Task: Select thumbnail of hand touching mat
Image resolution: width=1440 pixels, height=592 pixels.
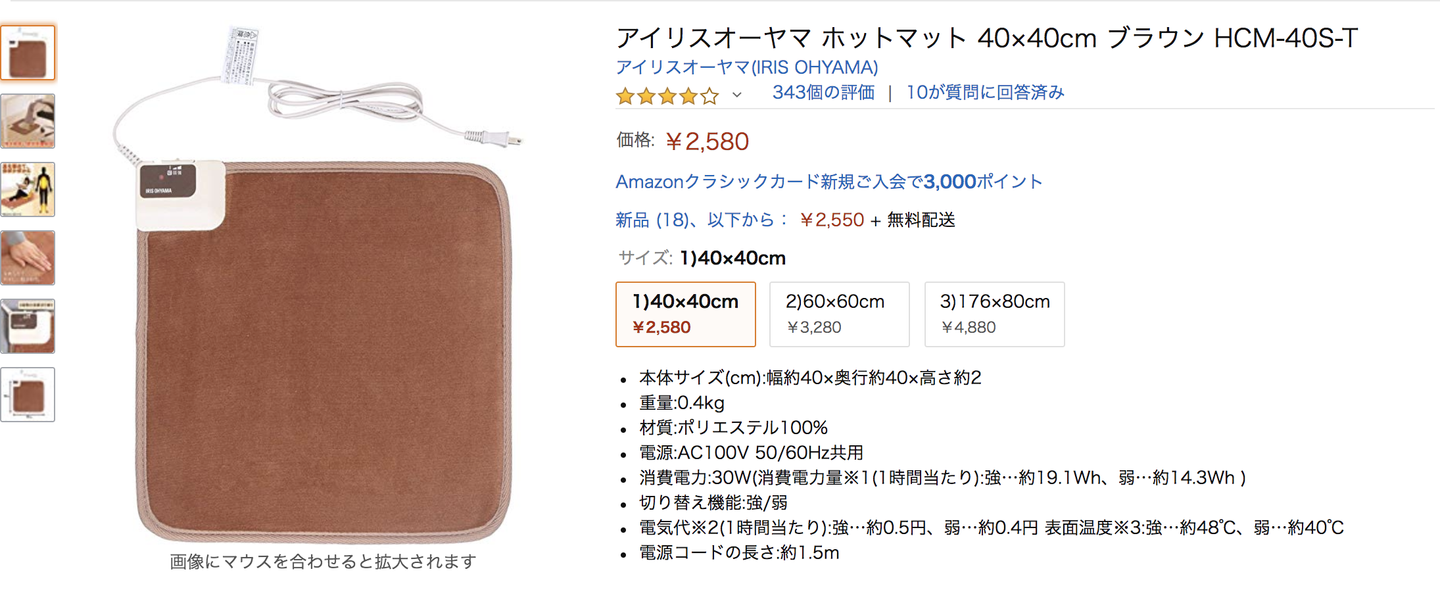Action: (x=28, y=257)
